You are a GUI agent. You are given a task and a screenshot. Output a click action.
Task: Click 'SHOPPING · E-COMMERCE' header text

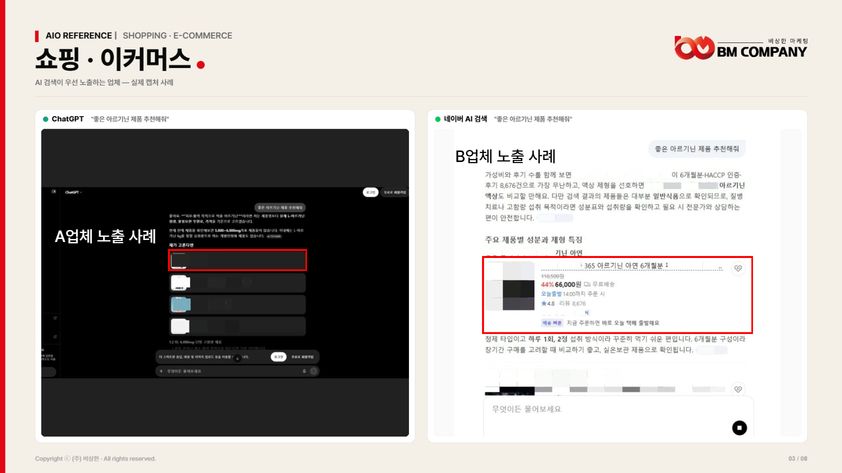(x=177, y=35)
